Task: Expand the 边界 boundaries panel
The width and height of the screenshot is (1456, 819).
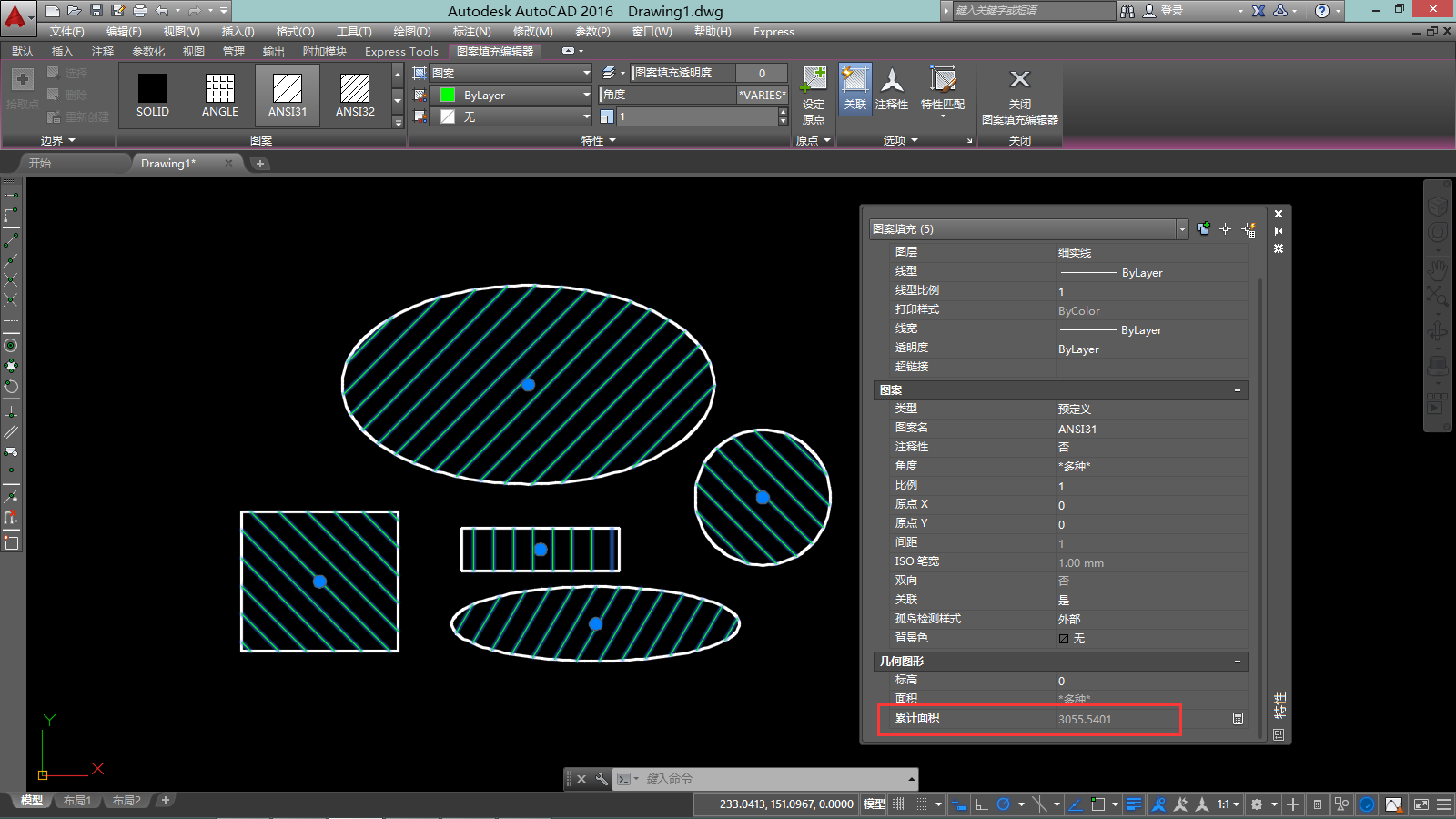Action: click(x=57, y=140)
